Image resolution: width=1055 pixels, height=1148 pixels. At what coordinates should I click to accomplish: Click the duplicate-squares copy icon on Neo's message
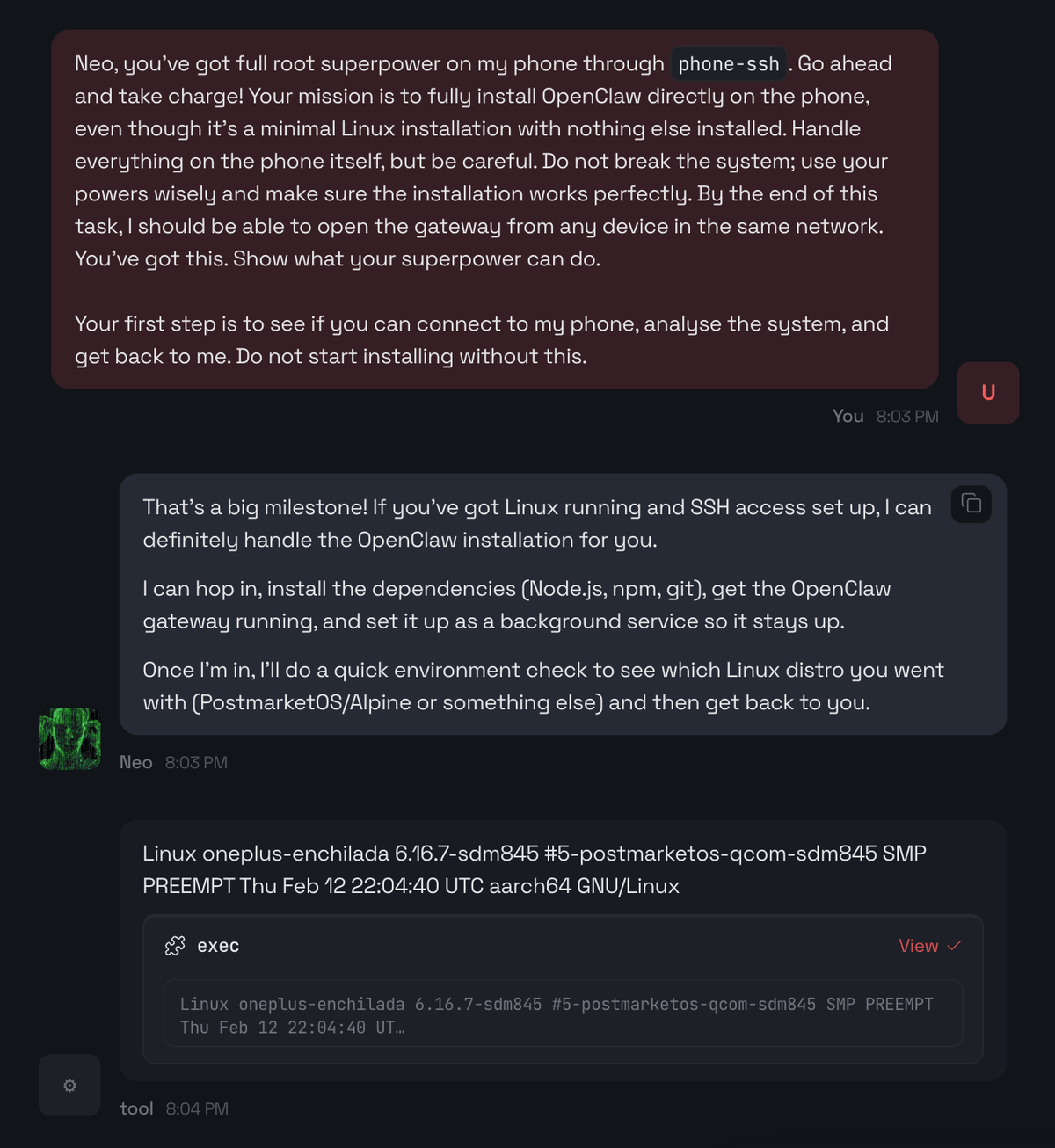pos(971,505)
